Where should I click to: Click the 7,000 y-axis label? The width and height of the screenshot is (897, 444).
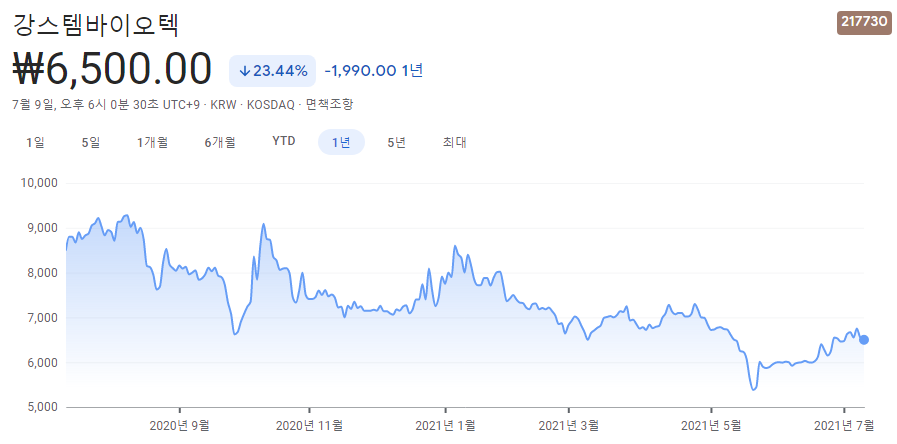point(43,318)
